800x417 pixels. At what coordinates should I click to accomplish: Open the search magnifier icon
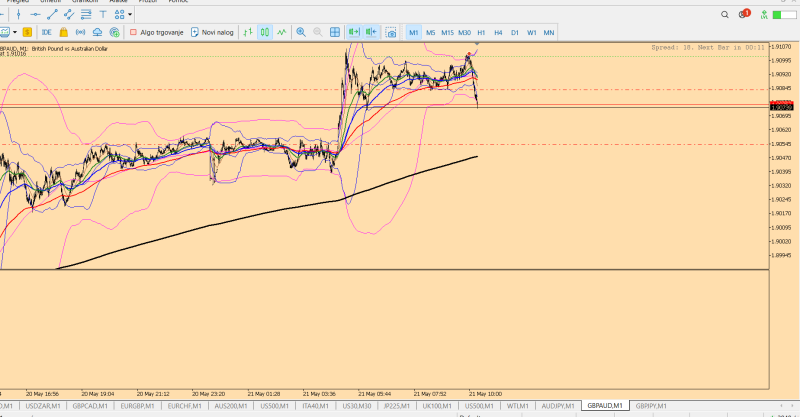tap(724, 15)
